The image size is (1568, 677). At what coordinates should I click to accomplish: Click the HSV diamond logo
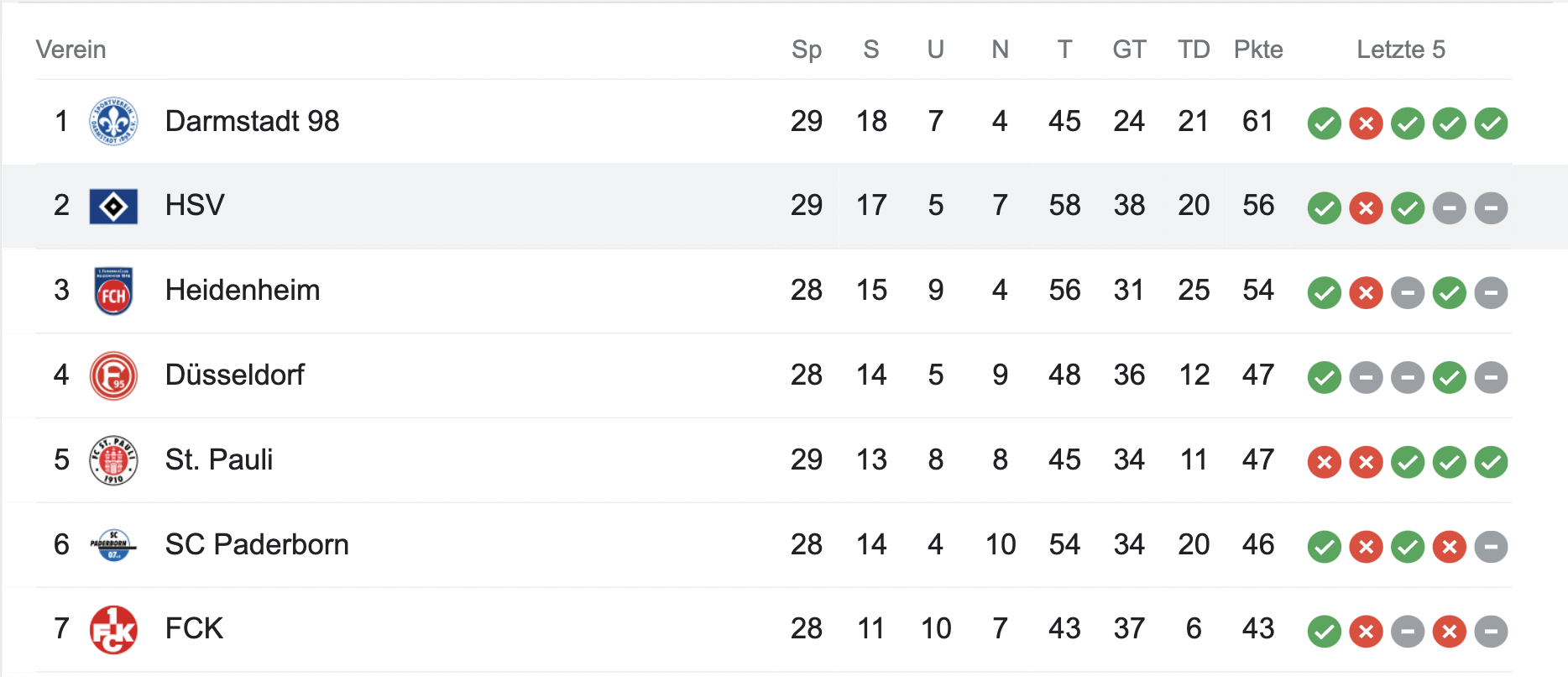(113, 207)
